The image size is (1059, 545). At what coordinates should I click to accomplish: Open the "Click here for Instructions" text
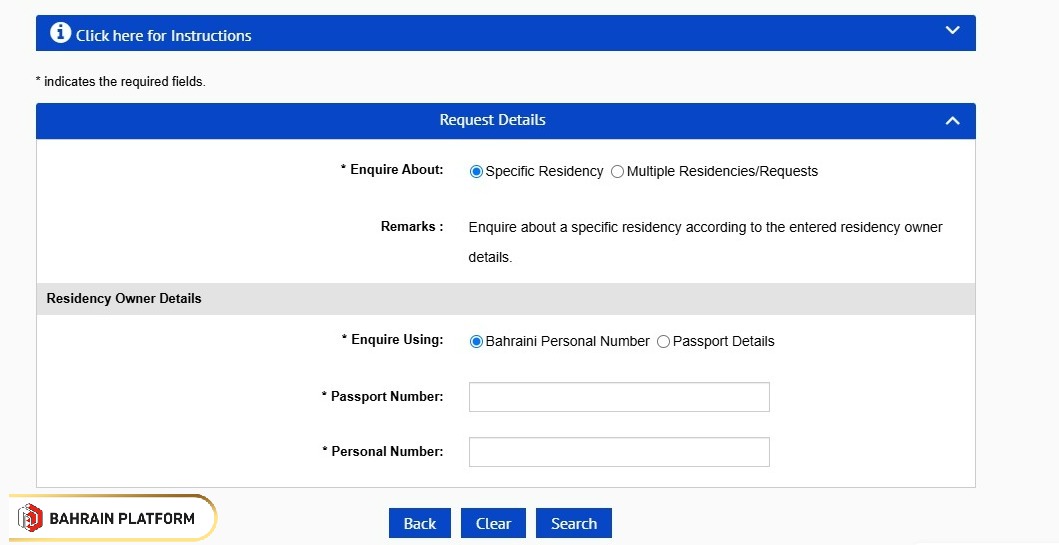(x=163, y=35)
